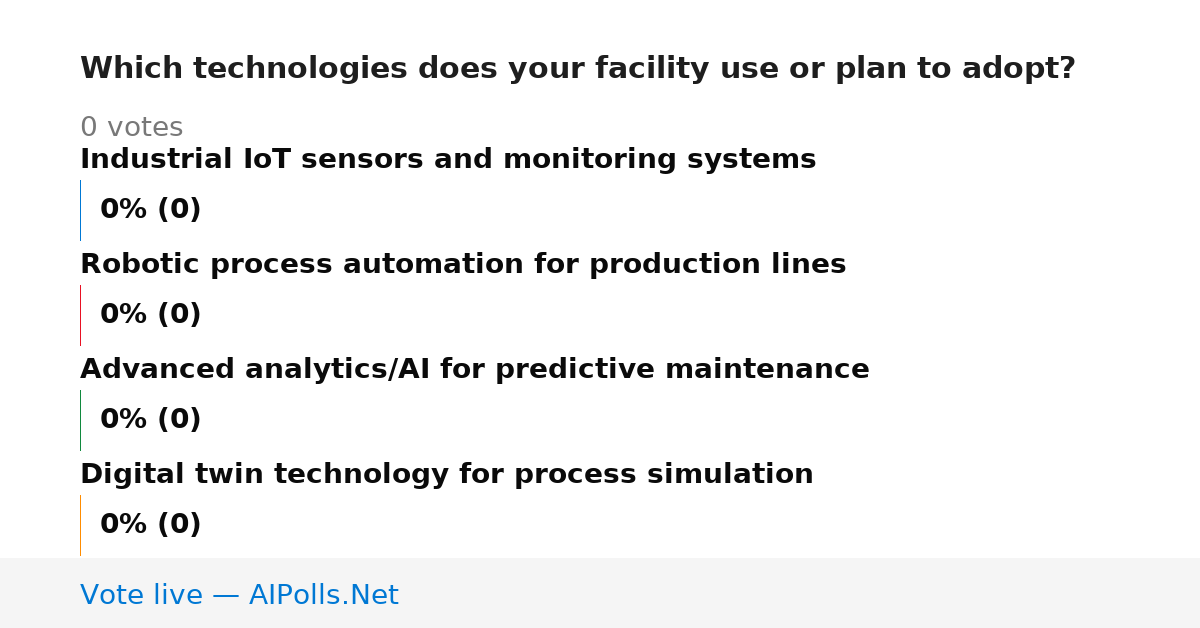
Task: Click 0% (0) result for Digital twin technology
Action: 151,525
